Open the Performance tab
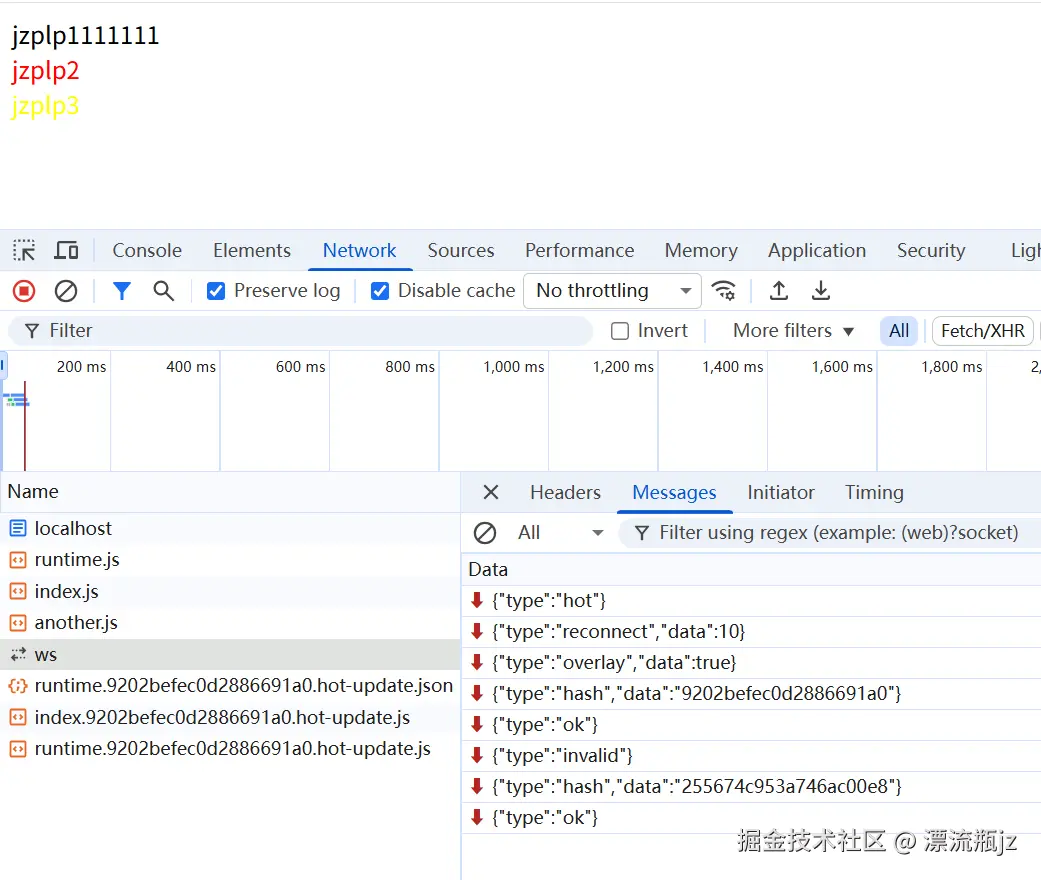Image resolution: width=1041 pixels, height=880 pixels. point(580,250)
